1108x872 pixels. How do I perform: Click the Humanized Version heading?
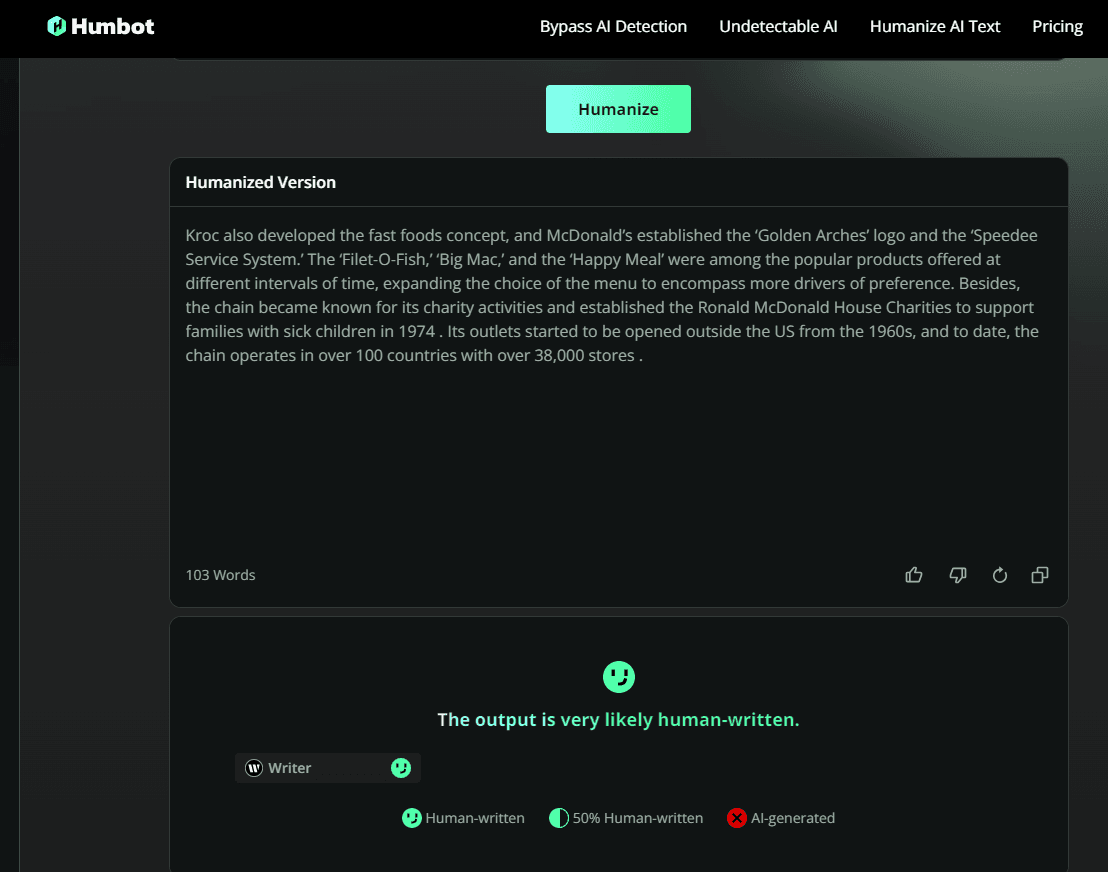pos(260,182)
